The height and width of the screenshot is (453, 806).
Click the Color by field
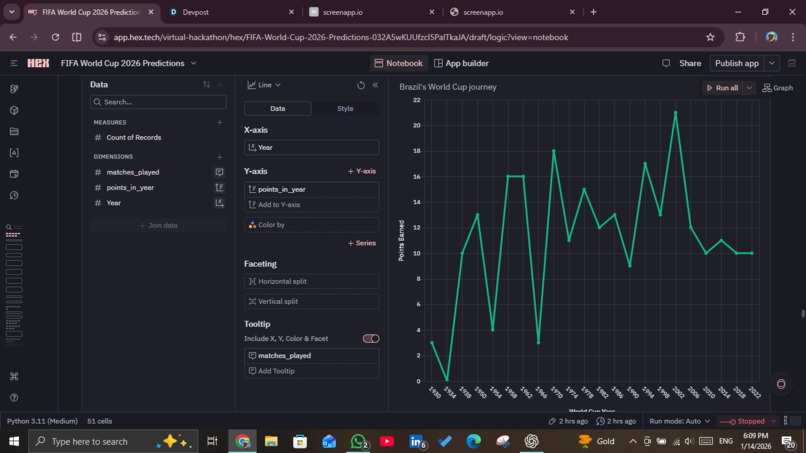point(312,225)
